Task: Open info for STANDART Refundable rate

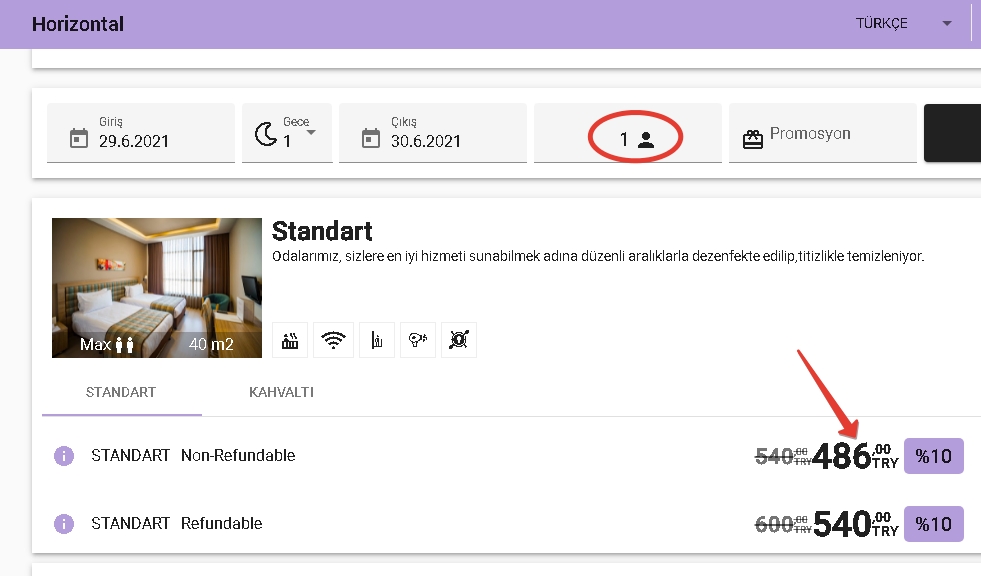Action: [63, 524]
